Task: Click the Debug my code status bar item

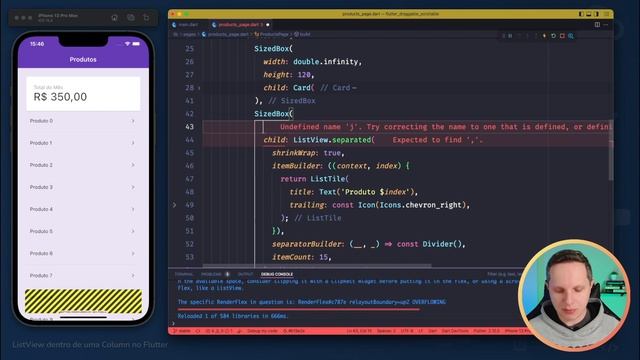Action: pos(262,331)
